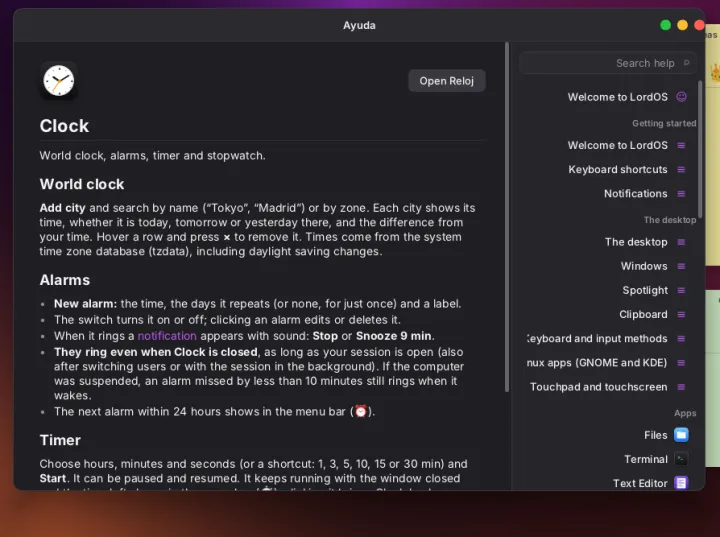This screenshot has height=537, width=720.
Task: Click the Open Reloj button
Action: tap(446, 81)
